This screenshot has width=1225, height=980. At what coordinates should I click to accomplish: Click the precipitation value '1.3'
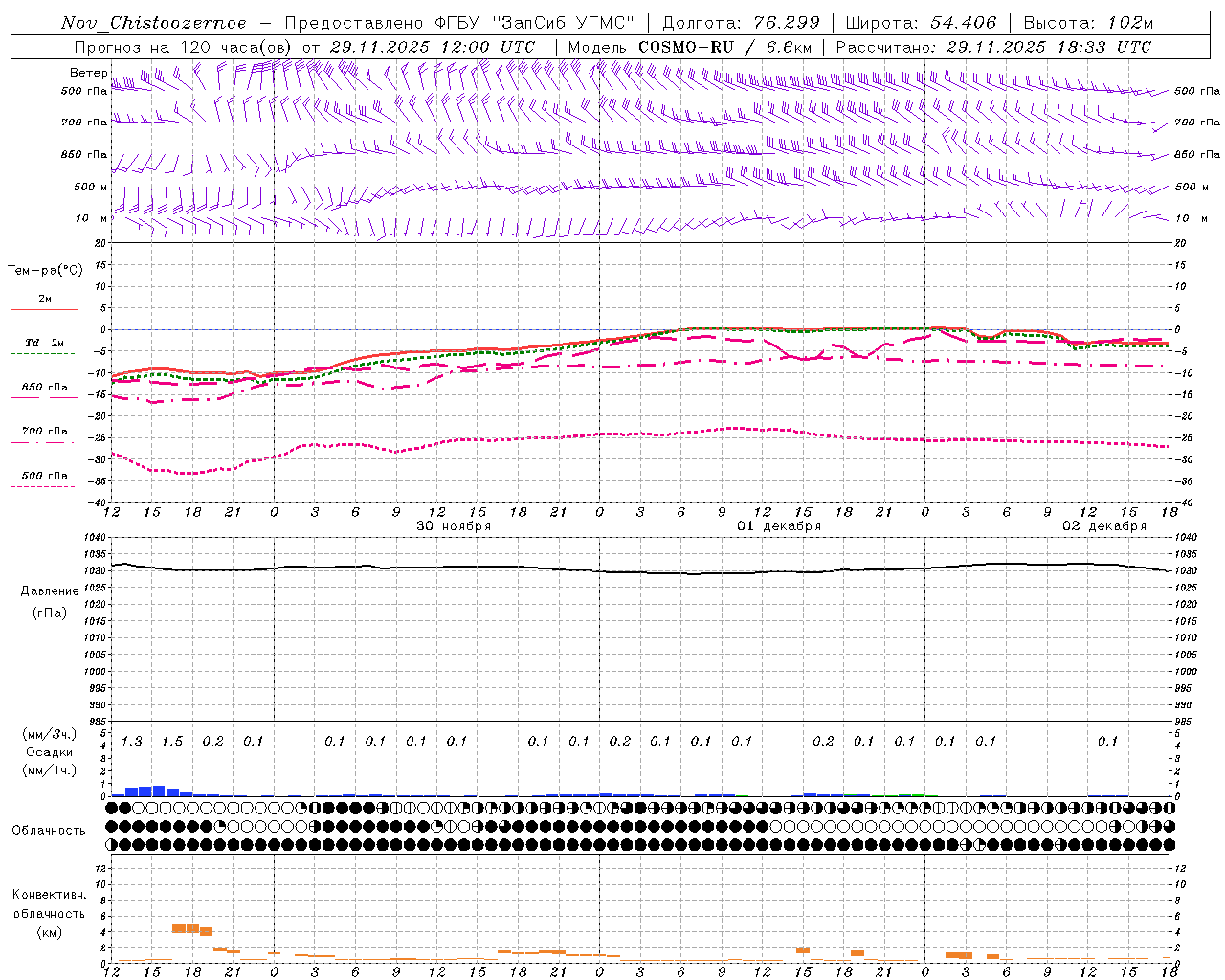point(132,742)
